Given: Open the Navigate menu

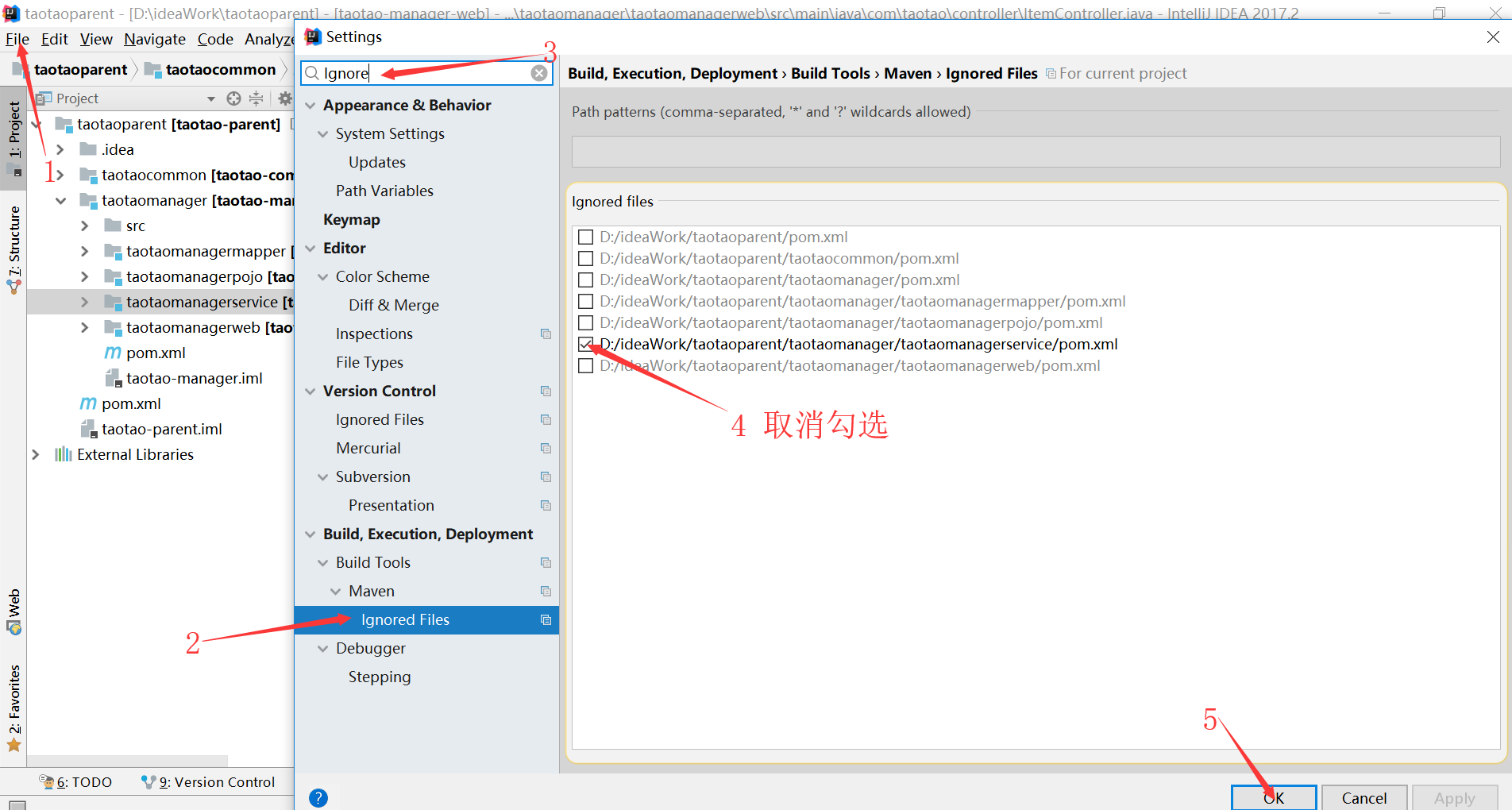Looking at the screenshot, I should [155, 39].
